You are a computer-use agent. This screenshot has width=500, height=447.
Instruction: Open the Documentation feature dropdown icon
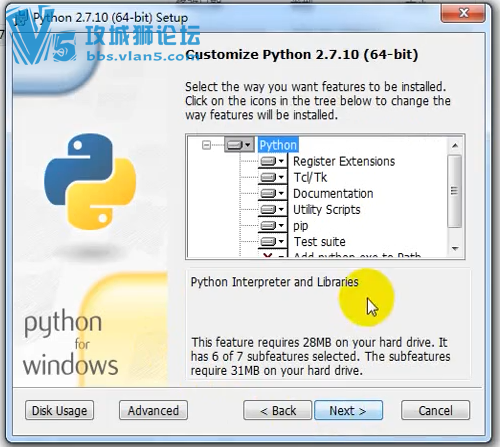click(272, 193)
